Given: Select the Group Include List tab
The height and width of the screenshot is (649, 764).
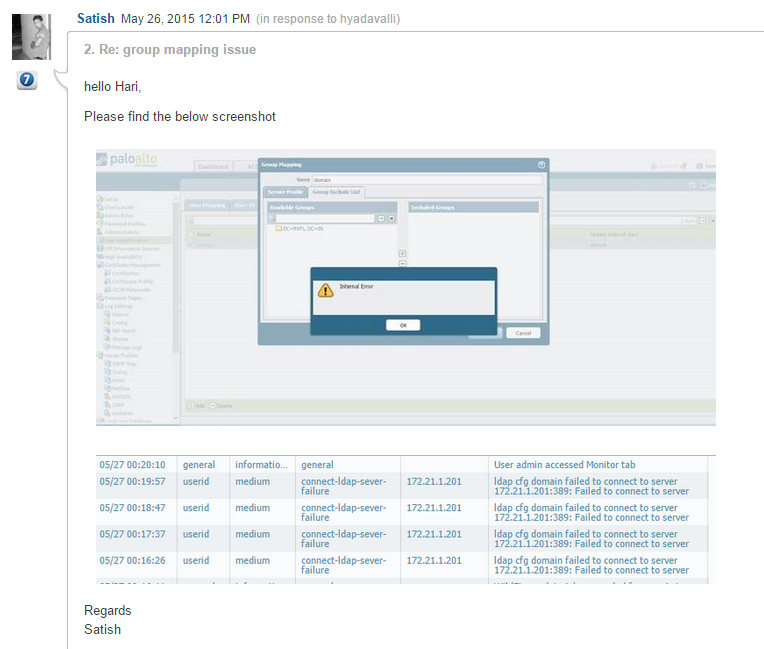Looking at the screenshot, I should click(336, 192).
